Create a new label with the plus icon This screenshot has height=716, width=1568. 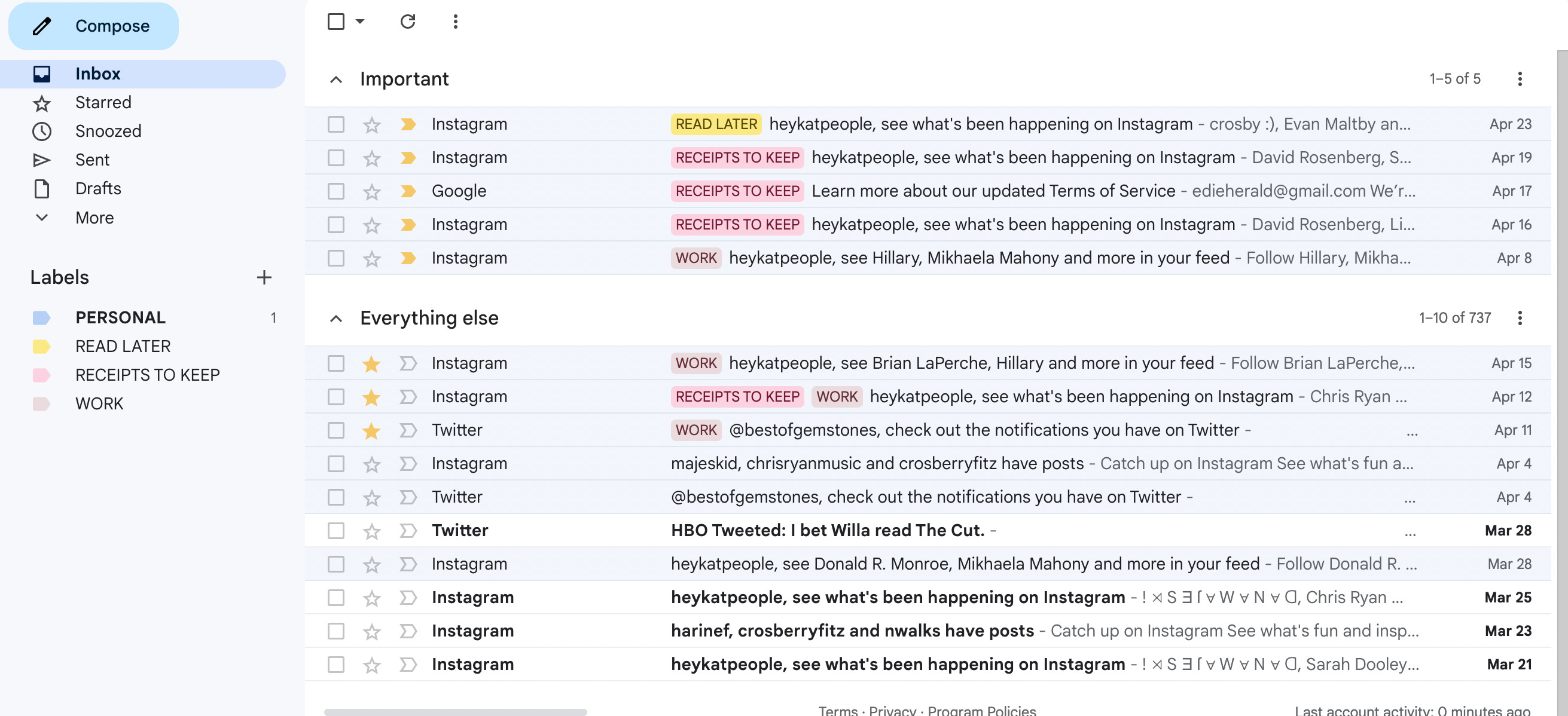[x=264, y=277]
